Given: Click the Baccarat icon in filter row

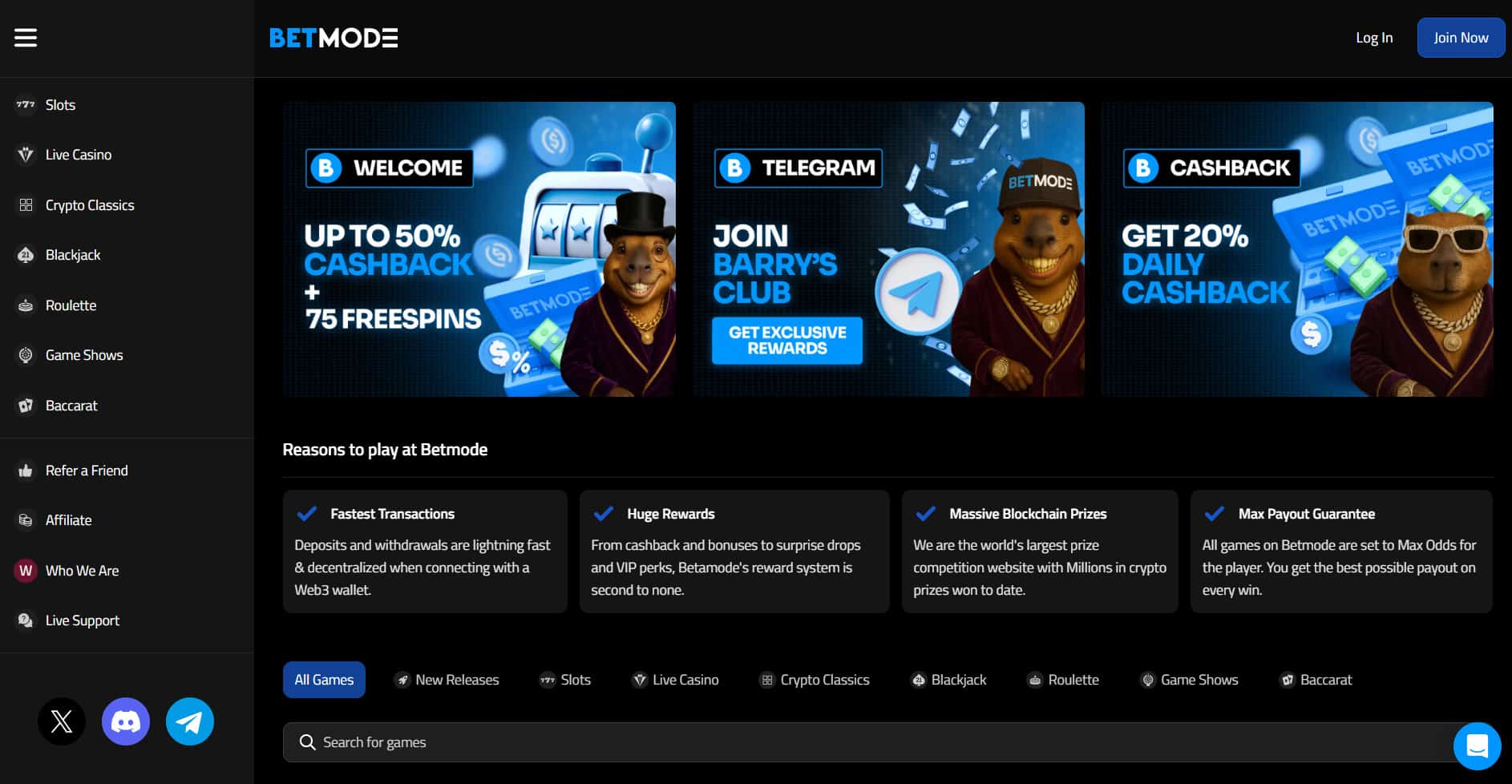Looking at the screenshot, I should [1288, 680].
